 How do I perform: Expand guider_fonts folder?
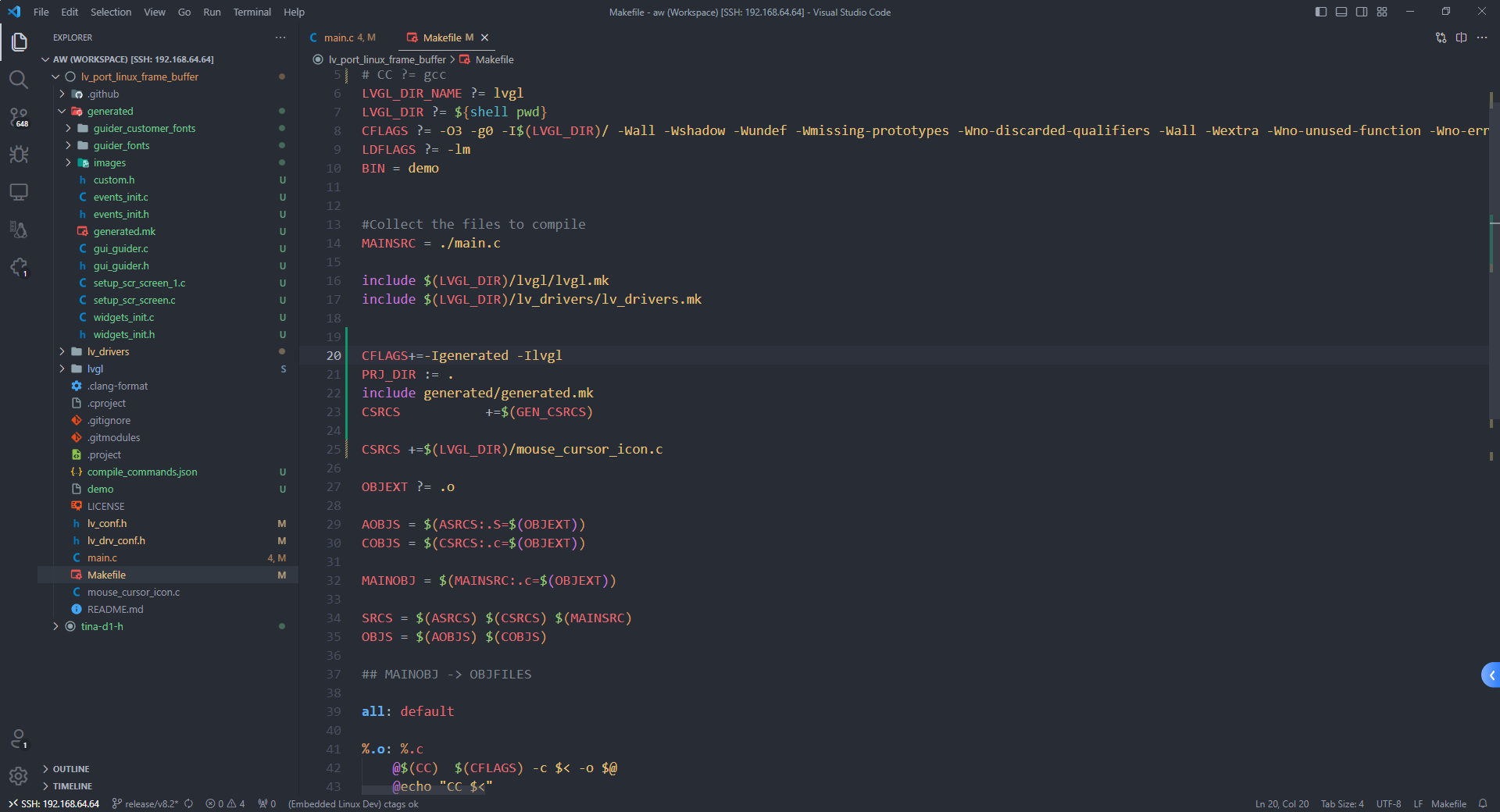68,145
